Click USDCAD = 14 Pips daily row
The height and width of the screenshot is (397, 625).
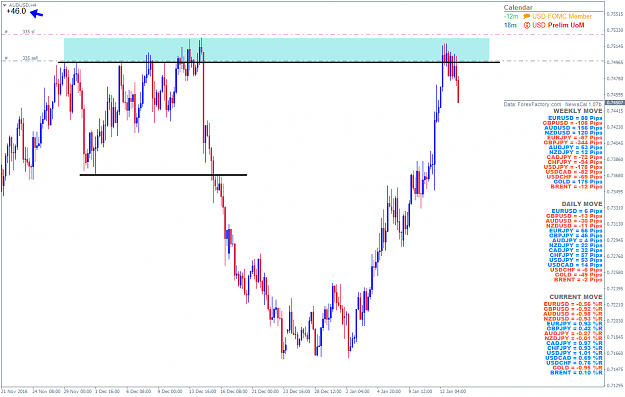[x=575, y=265]
